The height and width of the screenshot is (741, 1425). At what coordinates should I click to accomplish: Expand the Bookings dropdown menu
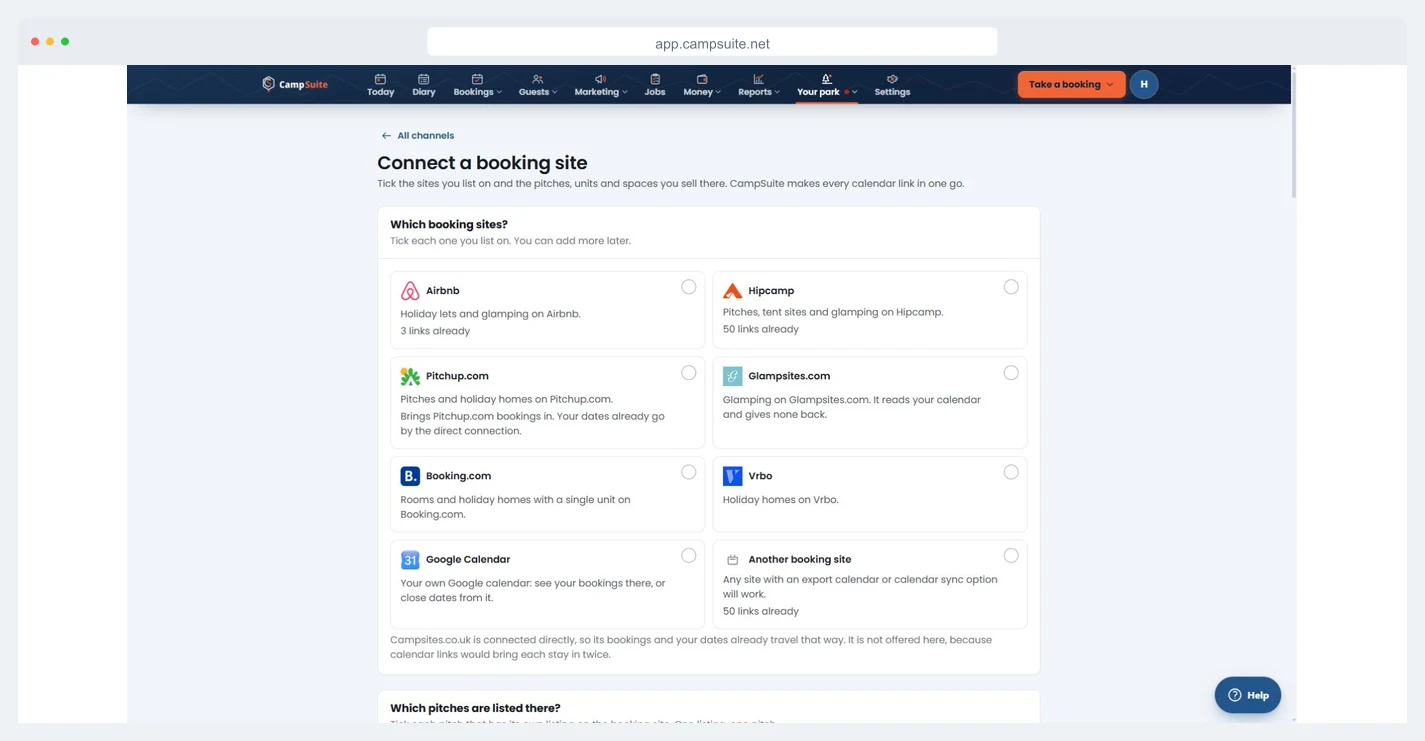coord(478,85)
